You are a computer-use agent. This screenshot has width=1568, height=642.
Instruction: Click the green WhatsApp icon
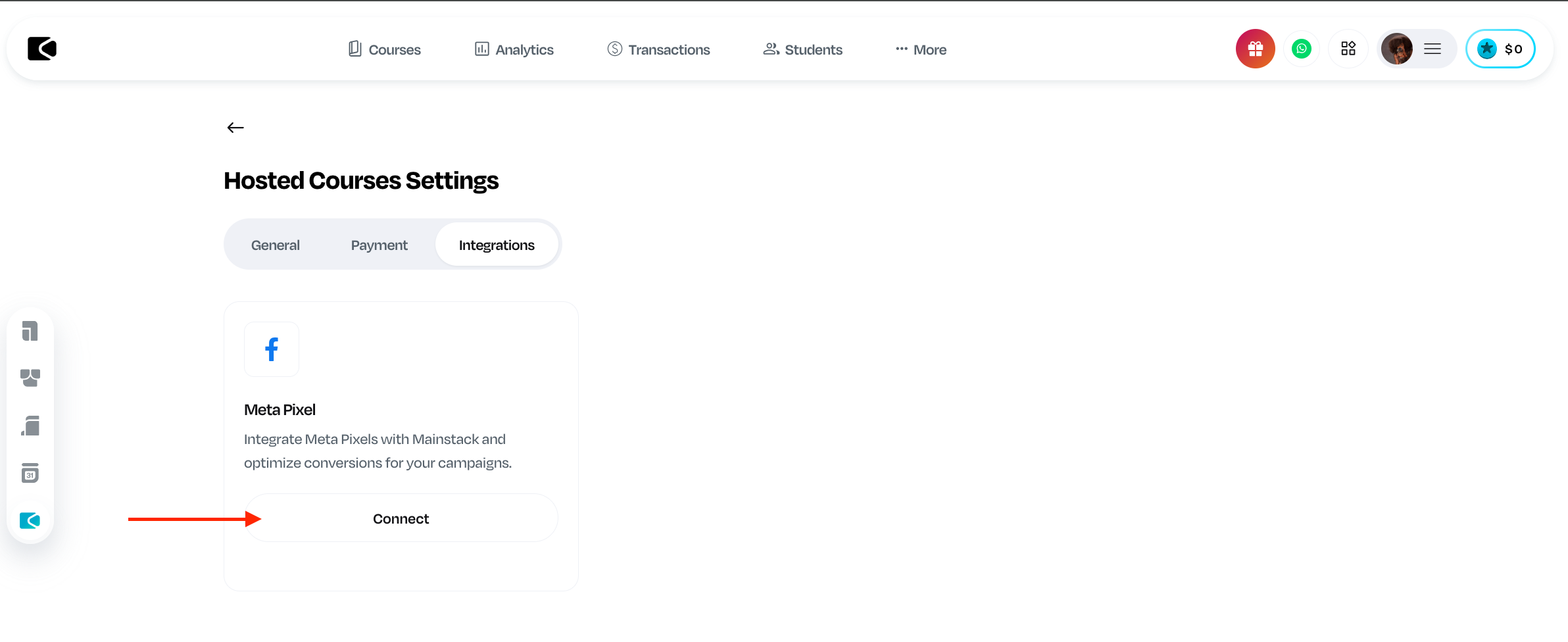[x=1301, y=49]
